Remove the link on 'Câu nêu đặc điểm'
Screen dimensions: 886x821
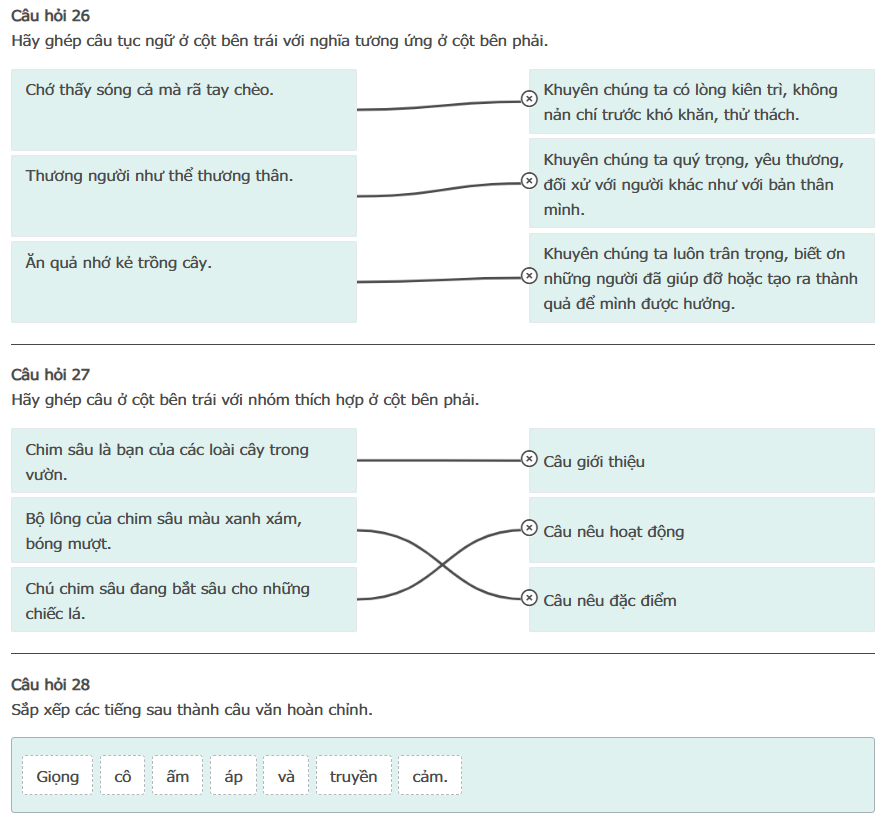[x=529, y=598]
